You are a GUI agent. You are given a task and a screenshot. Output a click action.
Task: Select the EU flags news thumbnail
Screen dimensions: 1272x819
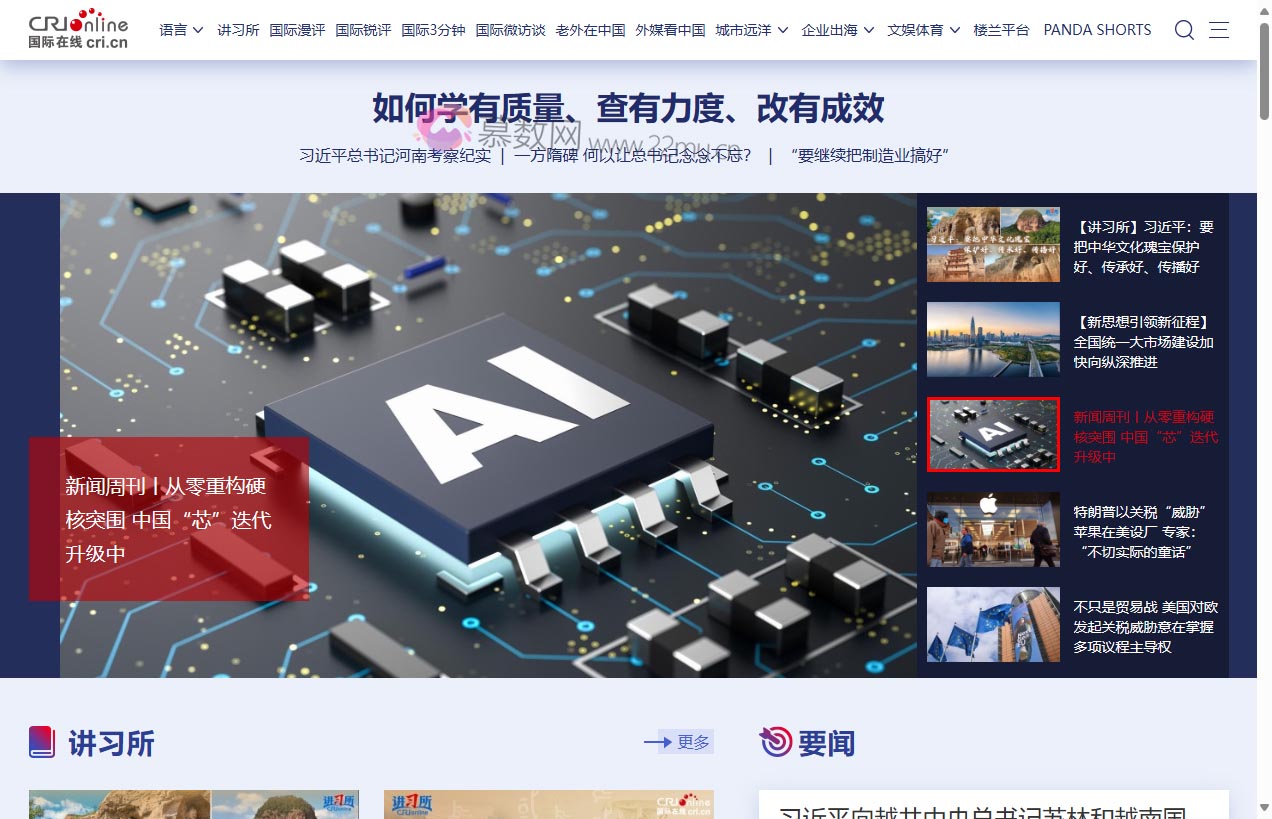(993, 625)
